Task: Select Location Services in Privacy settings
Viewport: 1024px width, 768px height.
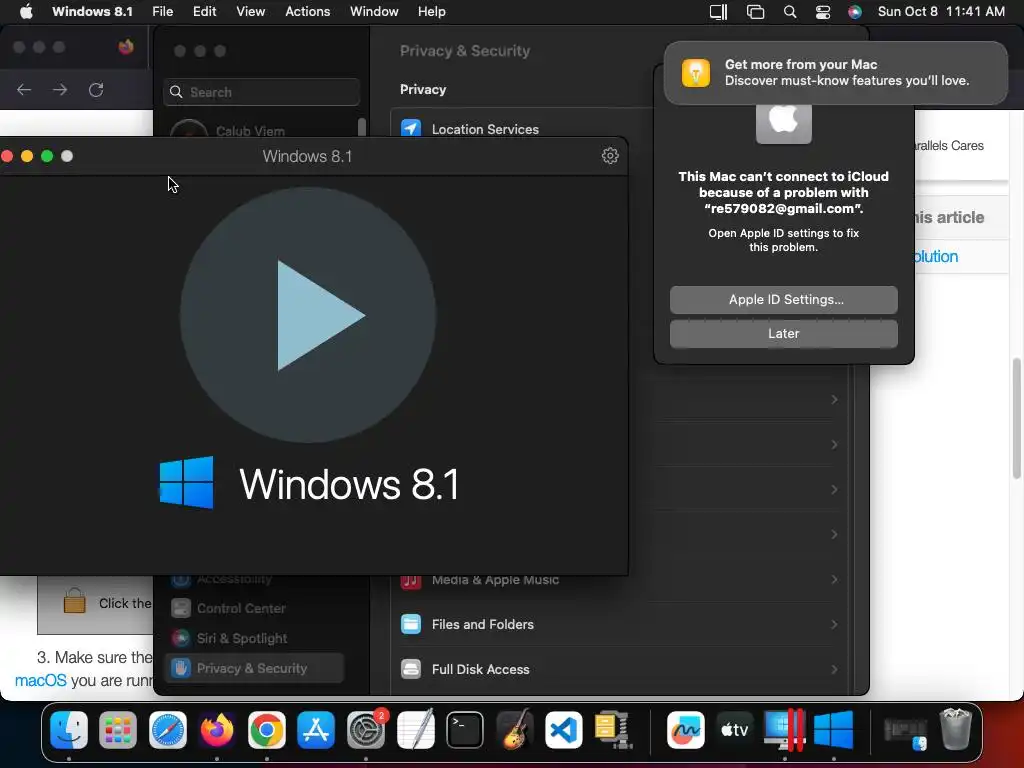Action: tap(485, 129)
